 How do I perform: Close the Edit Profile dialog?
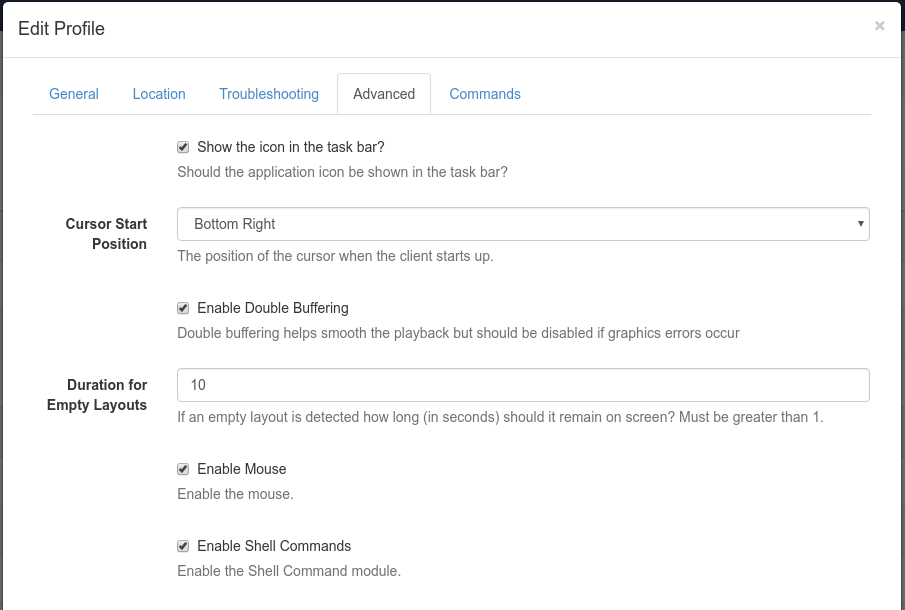point(879,26)
